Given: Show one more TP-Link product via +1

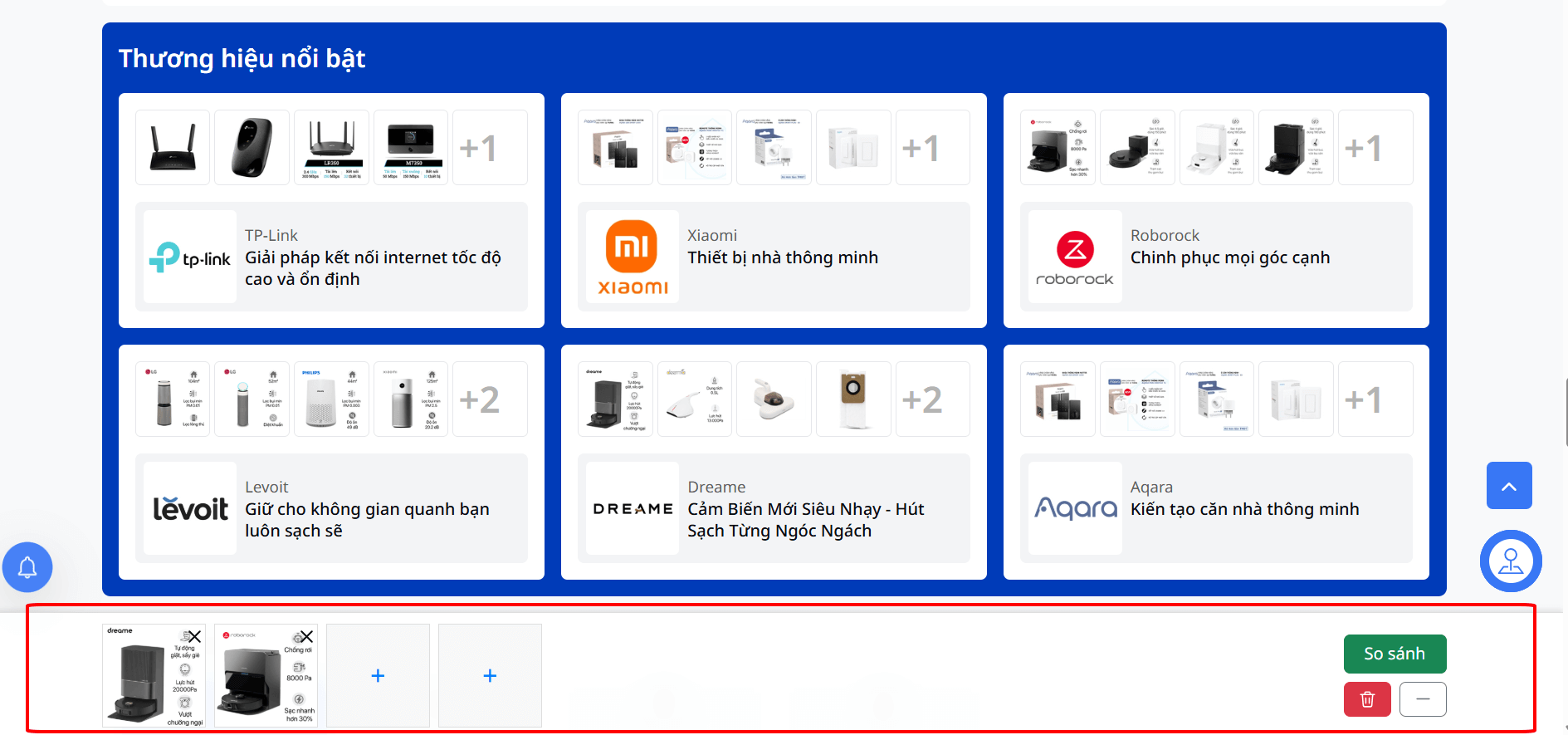Looking at the screenshot, I should [x=490, y=148].
